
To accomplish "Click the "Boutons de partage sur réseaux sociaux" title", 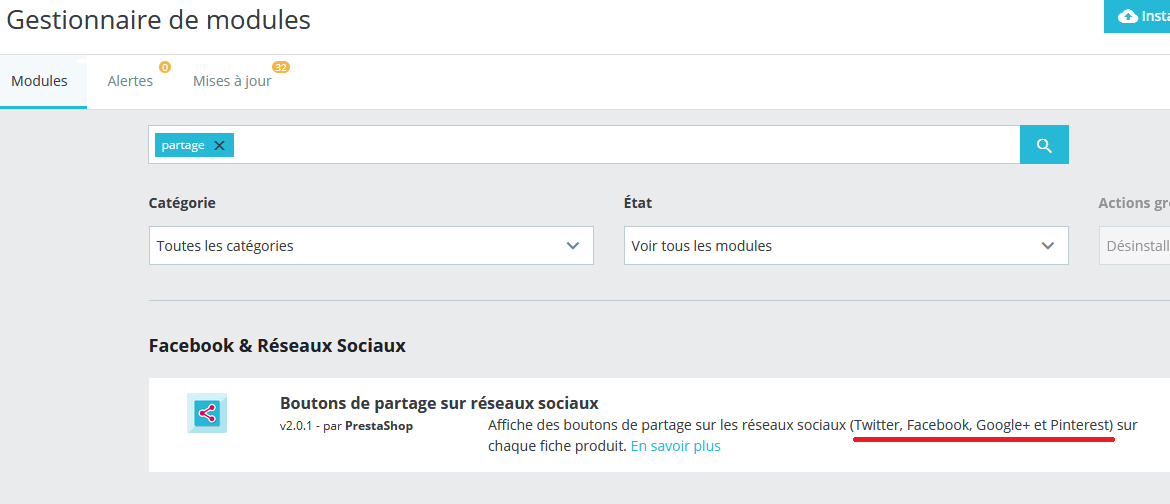I will point(439,403).
